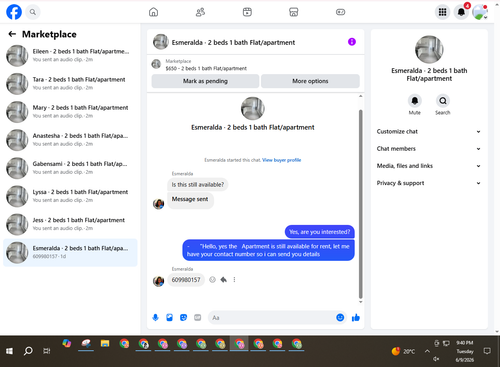Click the 'Yes, are you interested?' message

(319, 232)
